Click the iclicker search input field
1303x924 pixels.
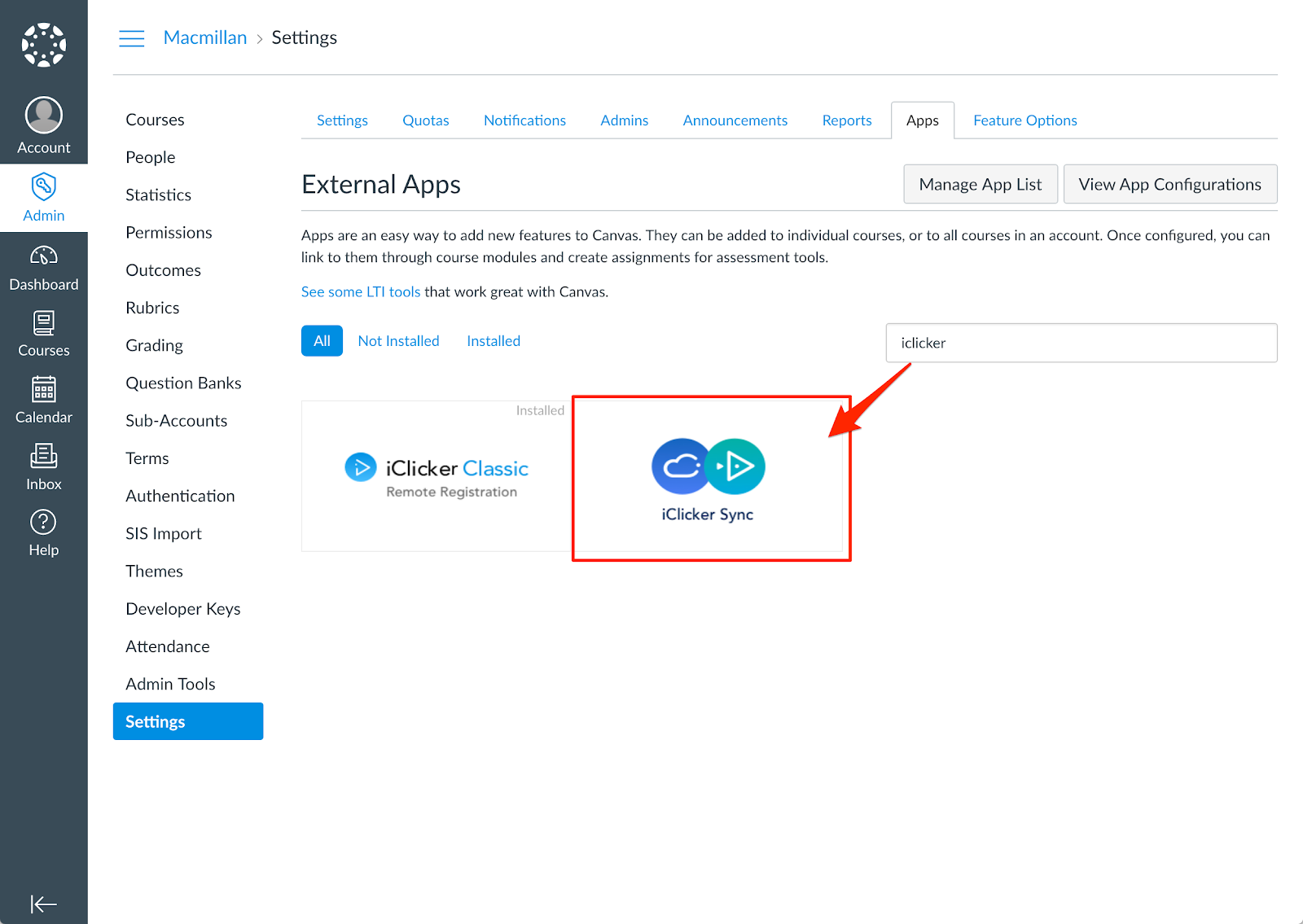tap(1081, 343)
